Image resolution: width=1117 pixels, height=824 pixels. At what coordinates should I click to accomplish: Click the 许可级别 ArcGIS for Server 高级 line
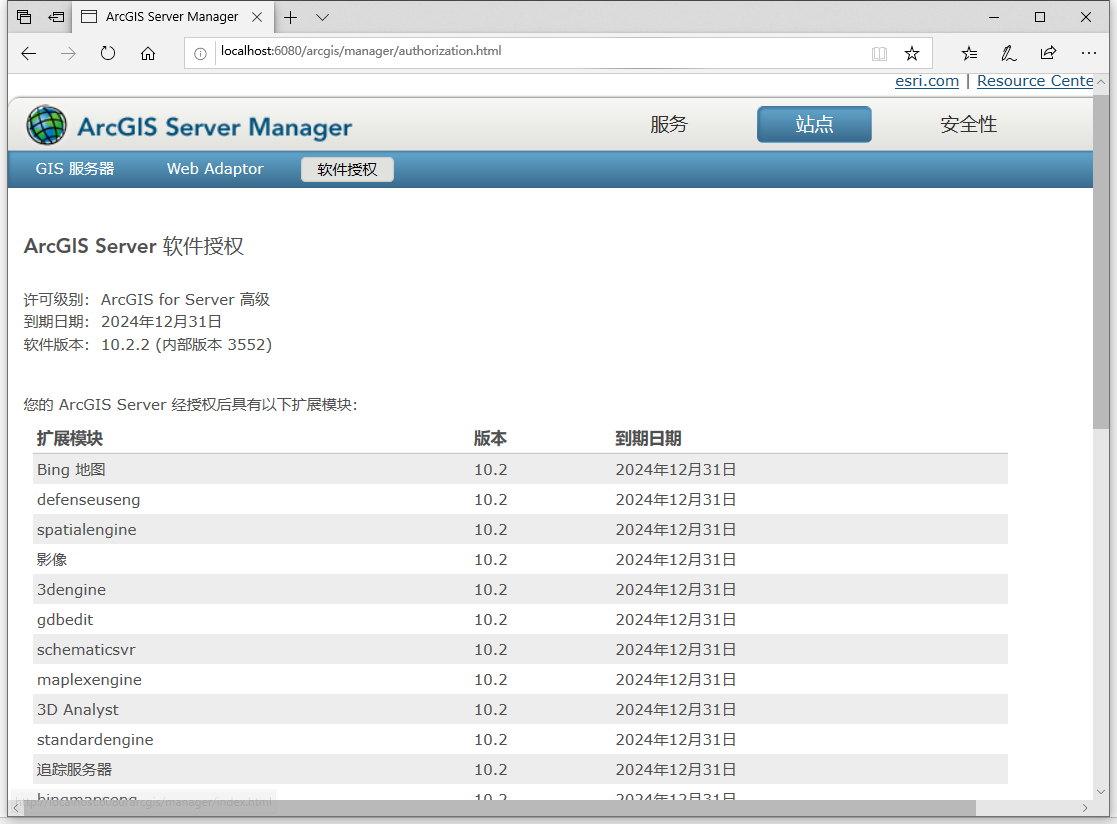tap(147, 299)
